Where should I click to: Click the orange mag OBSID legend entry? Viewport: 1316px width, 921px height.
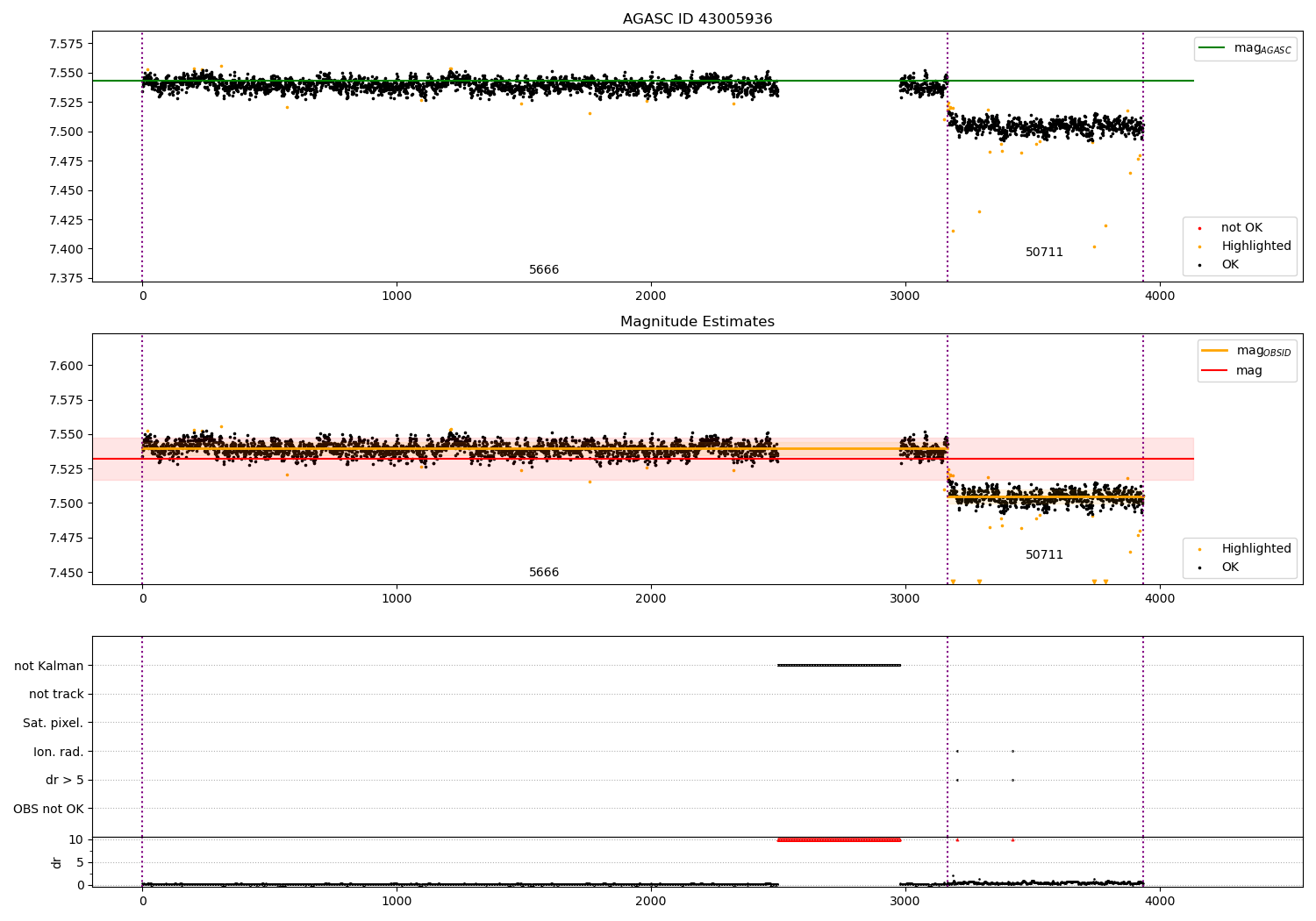pos(1246,351)
